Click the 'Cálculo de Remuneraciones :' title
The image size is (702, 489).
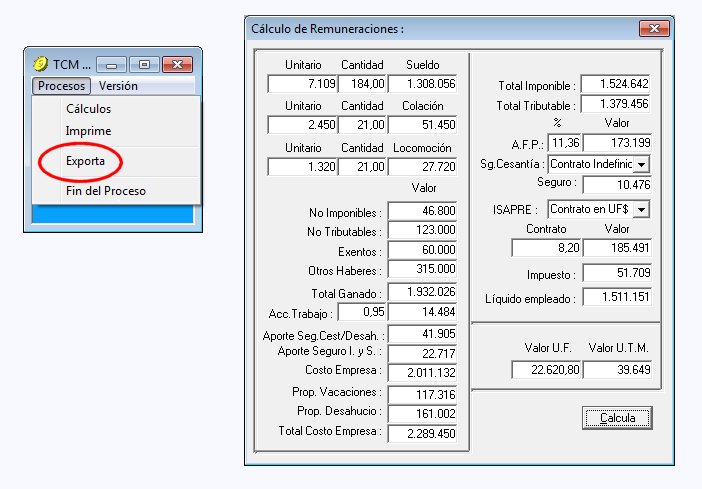[327, 29]
